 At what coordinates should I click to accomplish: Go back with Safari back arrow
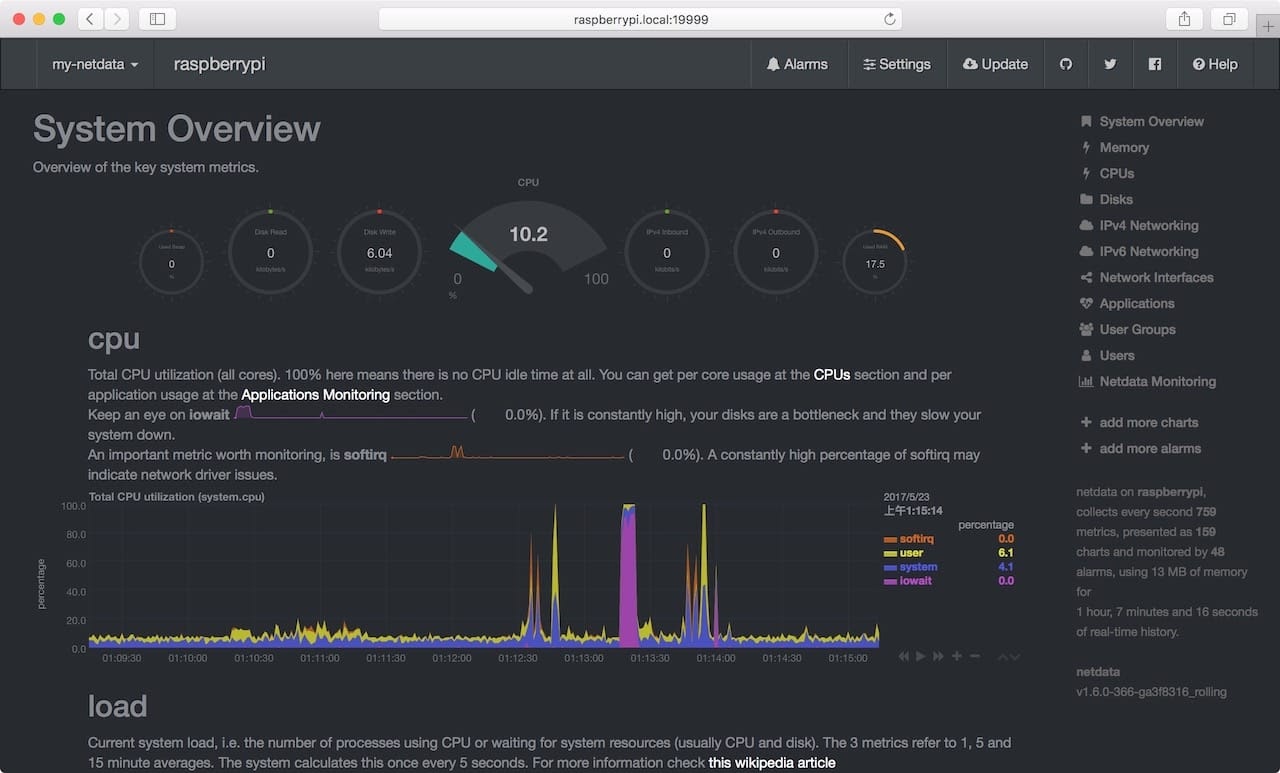[90, 18]
